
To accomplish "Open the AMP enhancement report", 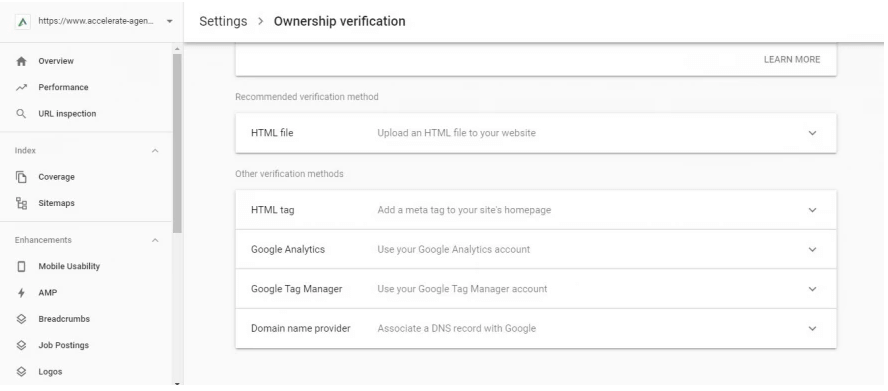I will coord(48,293).
